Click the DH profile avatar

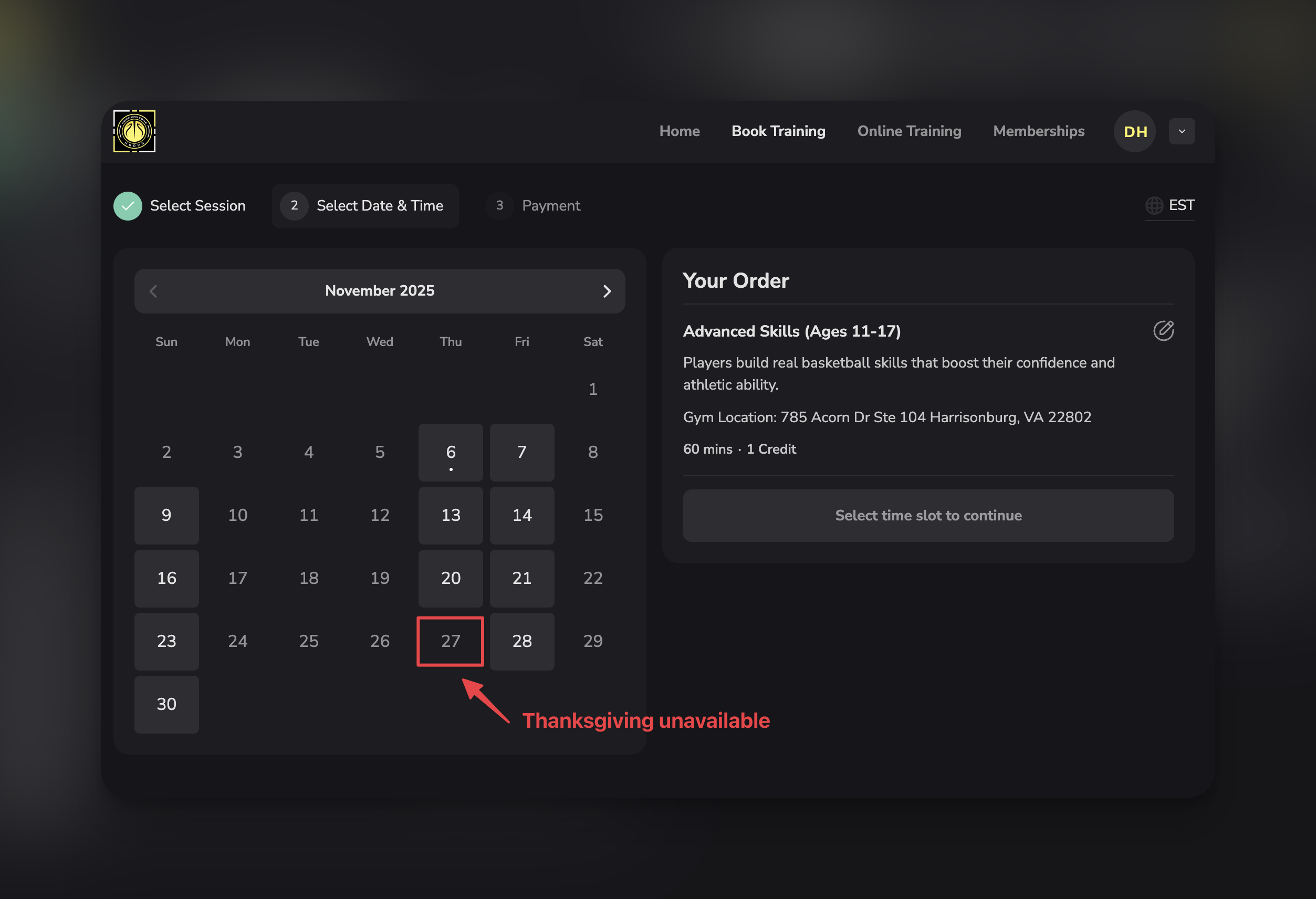tap(1134, 131)
